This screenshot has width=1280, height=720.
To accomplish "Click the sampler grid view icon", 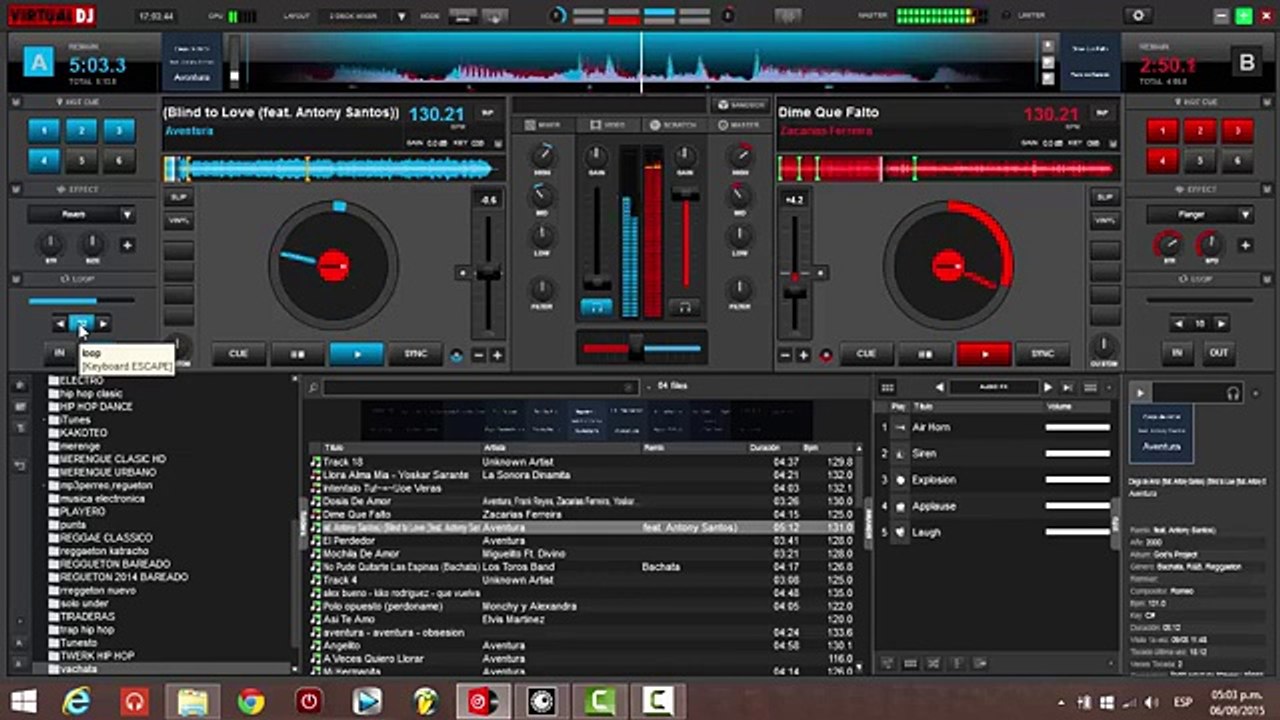I will 886,387.
